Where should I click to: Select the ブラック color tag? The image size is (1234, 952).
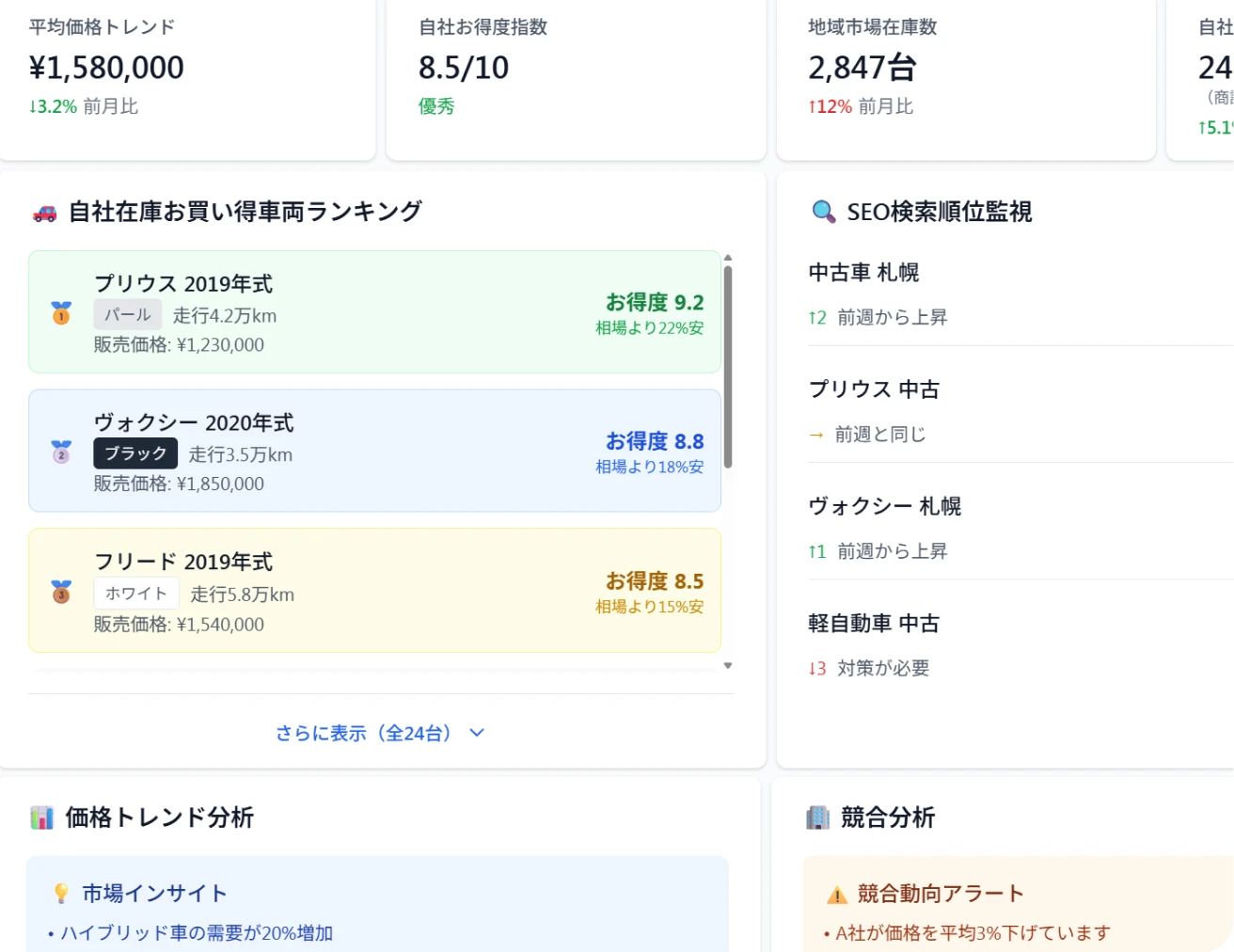(x=135, y=453)
